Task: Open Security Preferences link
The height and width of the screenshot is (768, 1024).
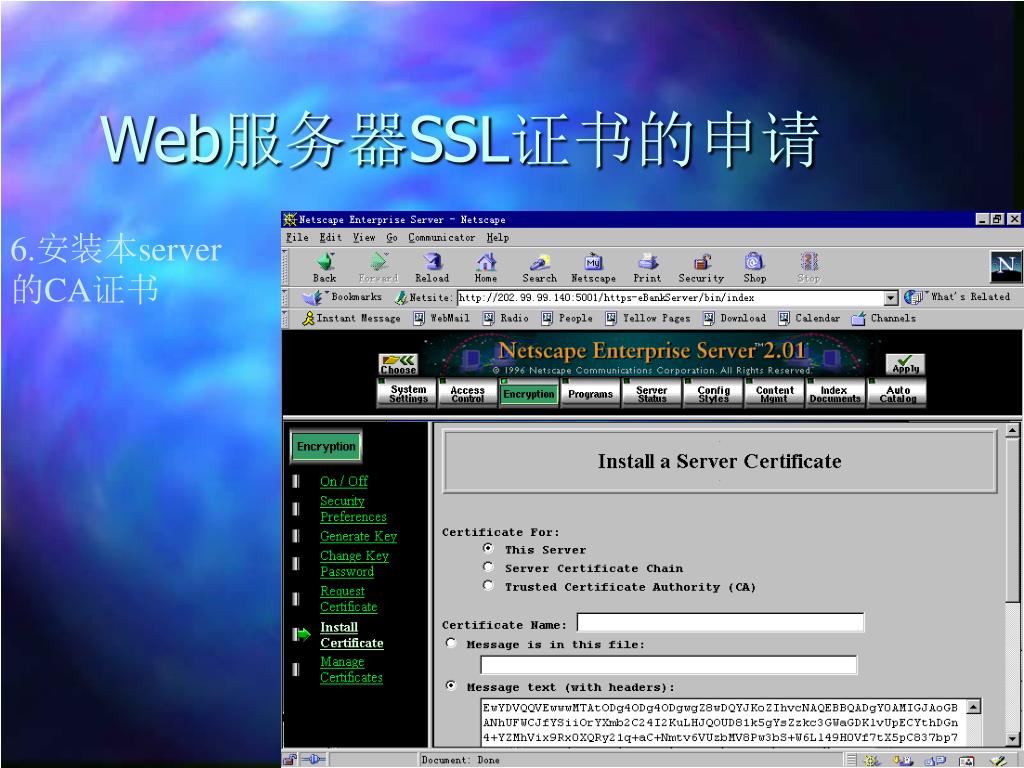Action: [x=353, y=509]
